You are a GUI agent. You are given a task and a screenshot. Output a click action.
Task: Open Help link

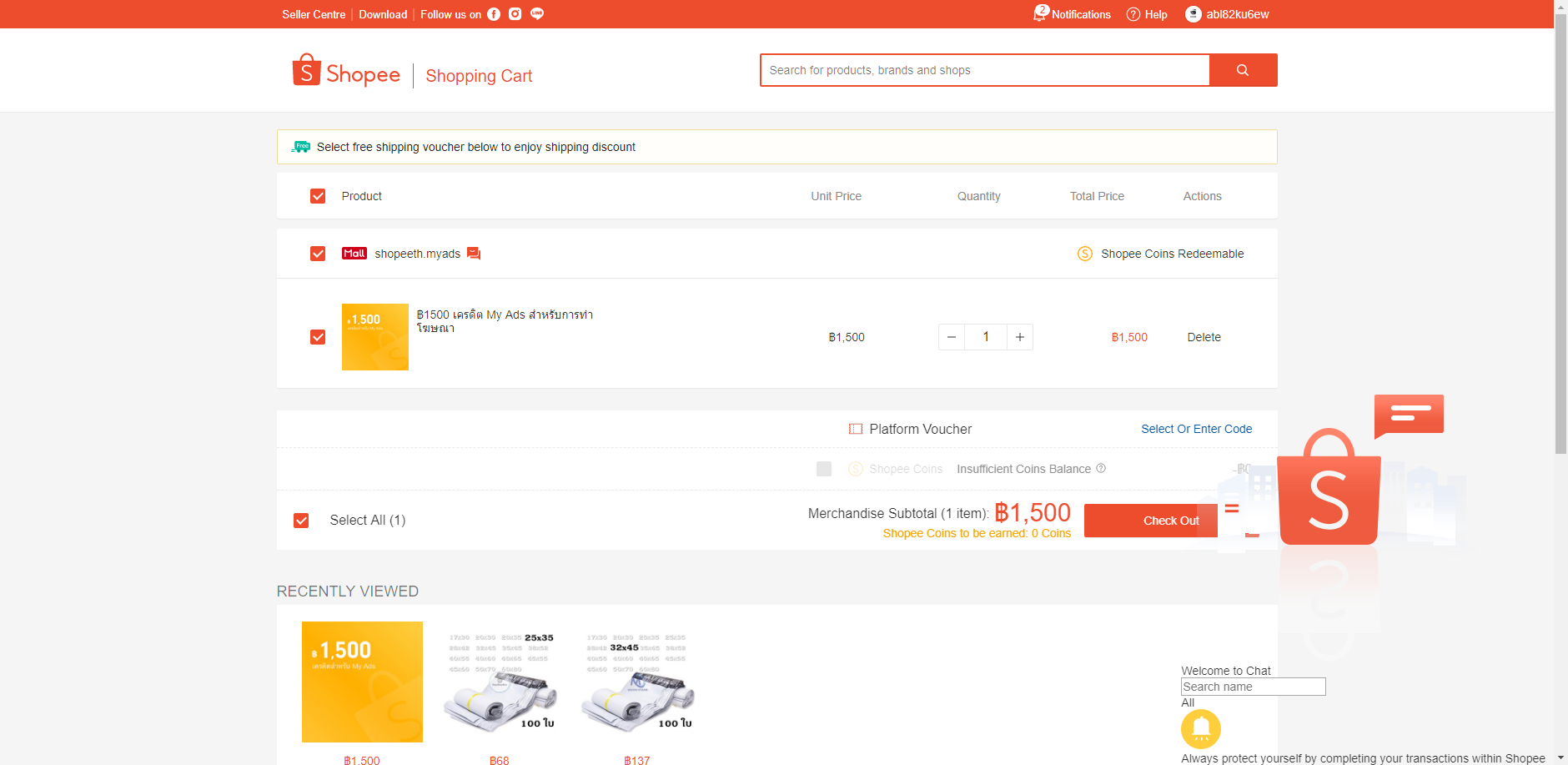point(1156,14)
